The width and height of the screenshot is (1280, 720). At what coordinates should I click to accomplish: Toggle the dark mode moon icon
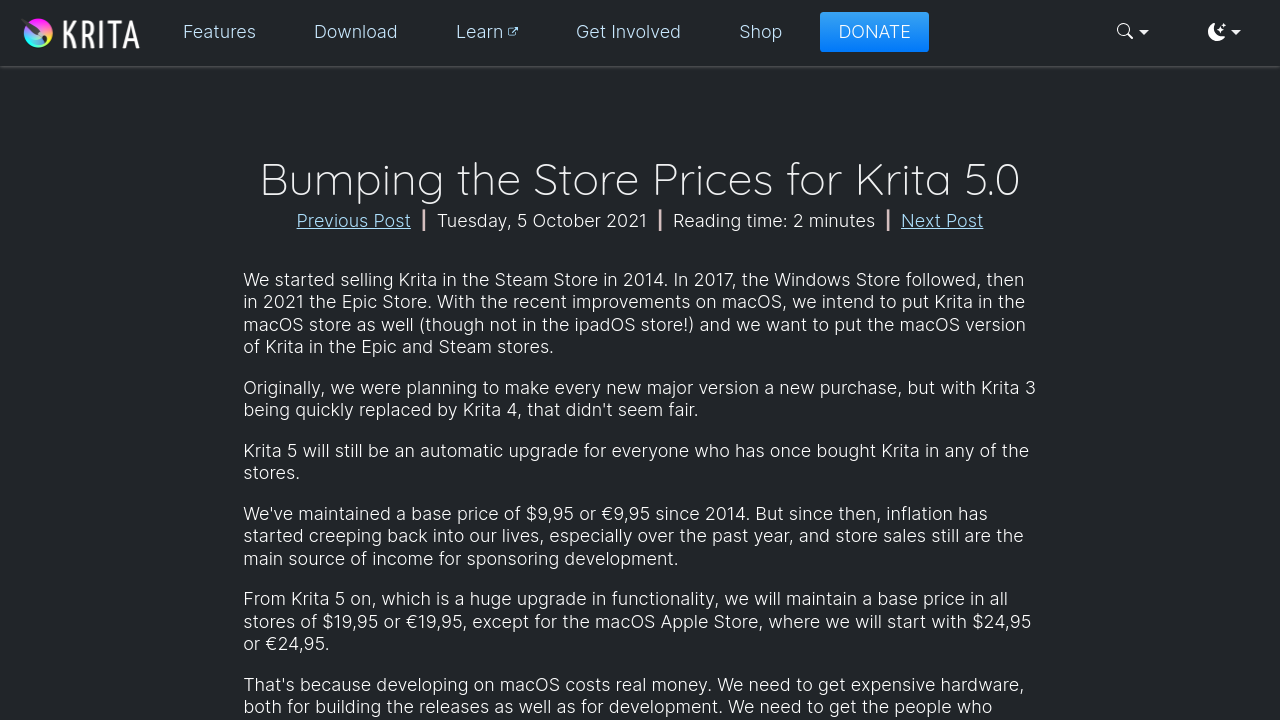pyautogui.click(x=1216, y=32)
